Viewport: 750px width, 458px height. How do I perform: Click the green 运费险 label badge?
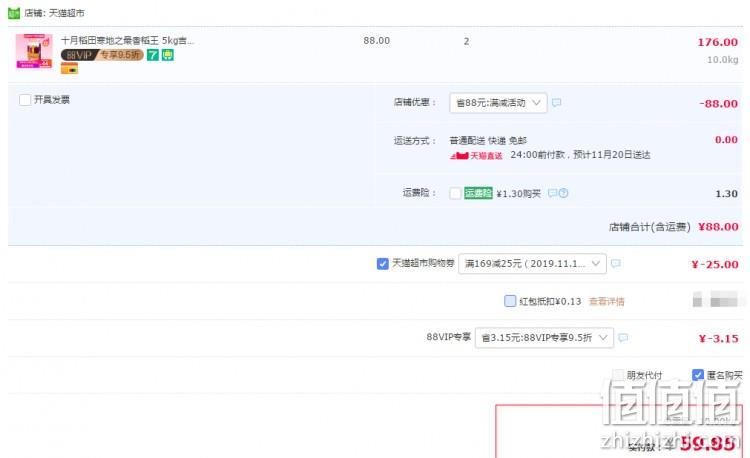[x=478, y=193]
